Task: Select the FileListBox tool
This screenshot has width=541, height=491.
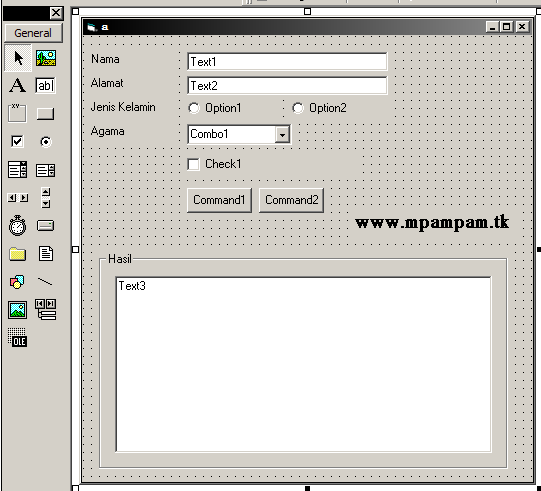Action: pyautogui.click(x=46, y=254)
